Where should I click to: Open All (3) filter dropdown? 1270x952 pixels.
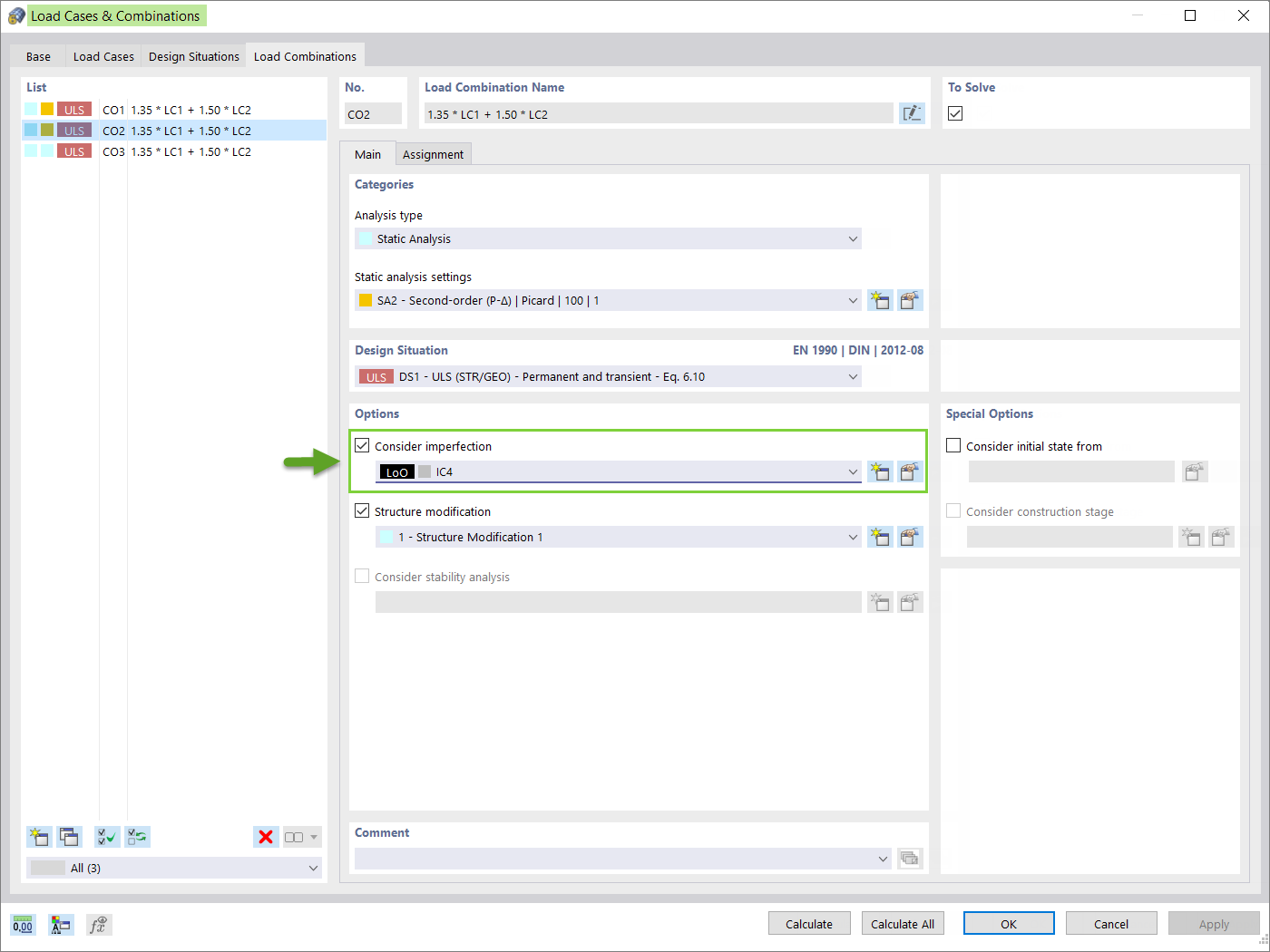pos(174,868)
